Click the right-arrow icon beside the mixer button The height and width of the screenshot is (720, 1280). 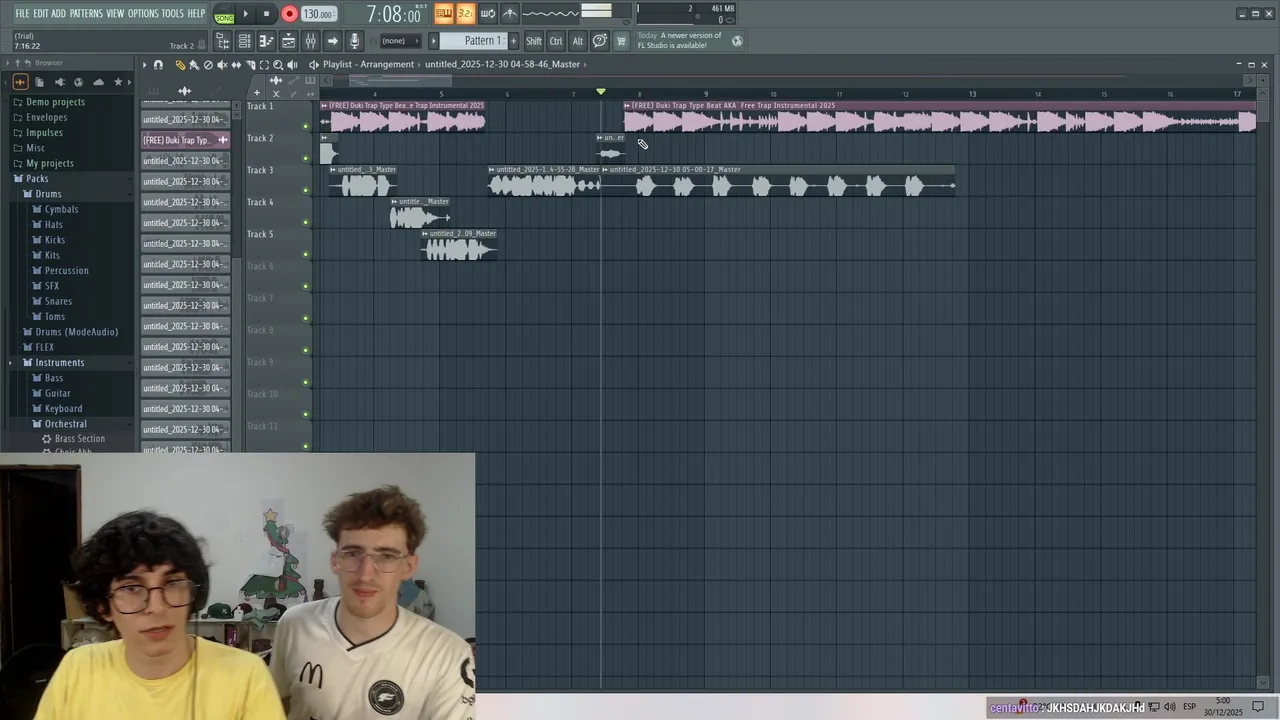click(332, 41)
